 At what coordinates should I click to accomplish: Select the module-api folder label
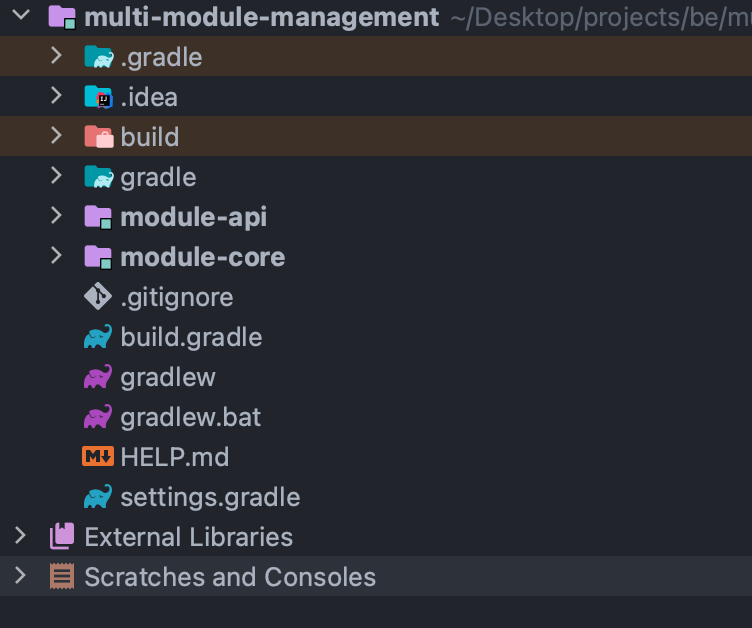click(194, 217)
